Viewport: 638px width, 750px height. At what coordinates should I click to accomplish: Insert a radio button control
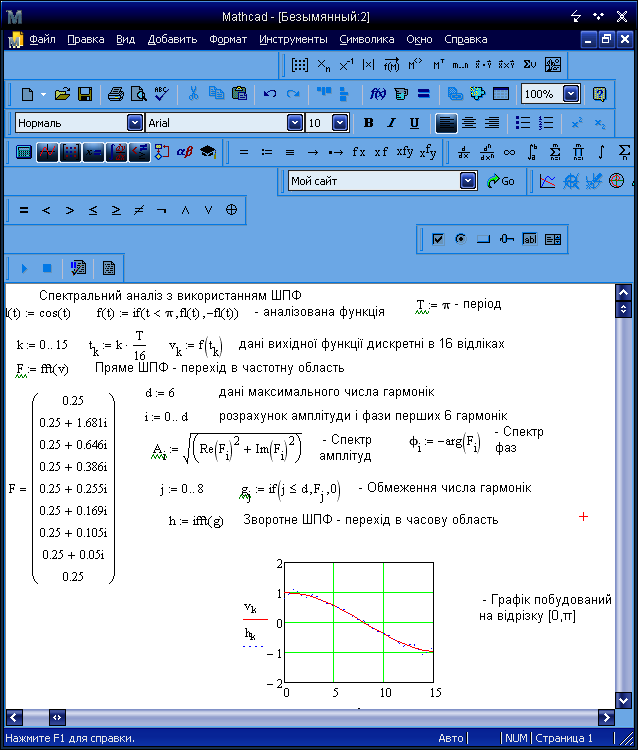[x=461, y=239]
